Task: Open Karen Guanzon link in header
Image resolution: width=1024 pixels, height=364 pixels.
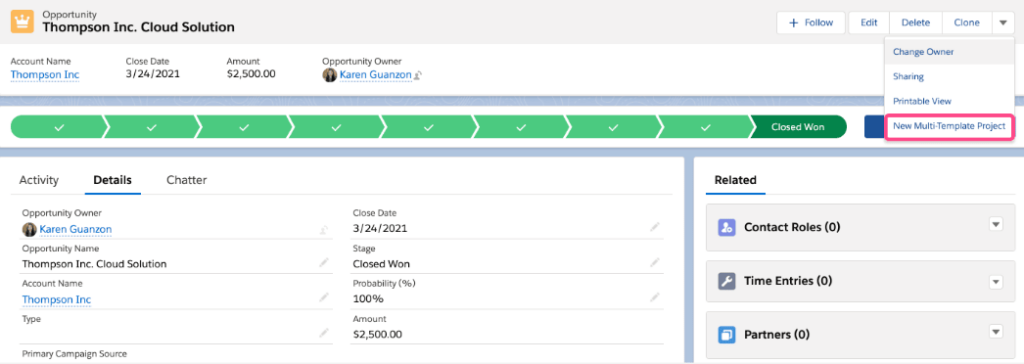Action: [376, 74]
